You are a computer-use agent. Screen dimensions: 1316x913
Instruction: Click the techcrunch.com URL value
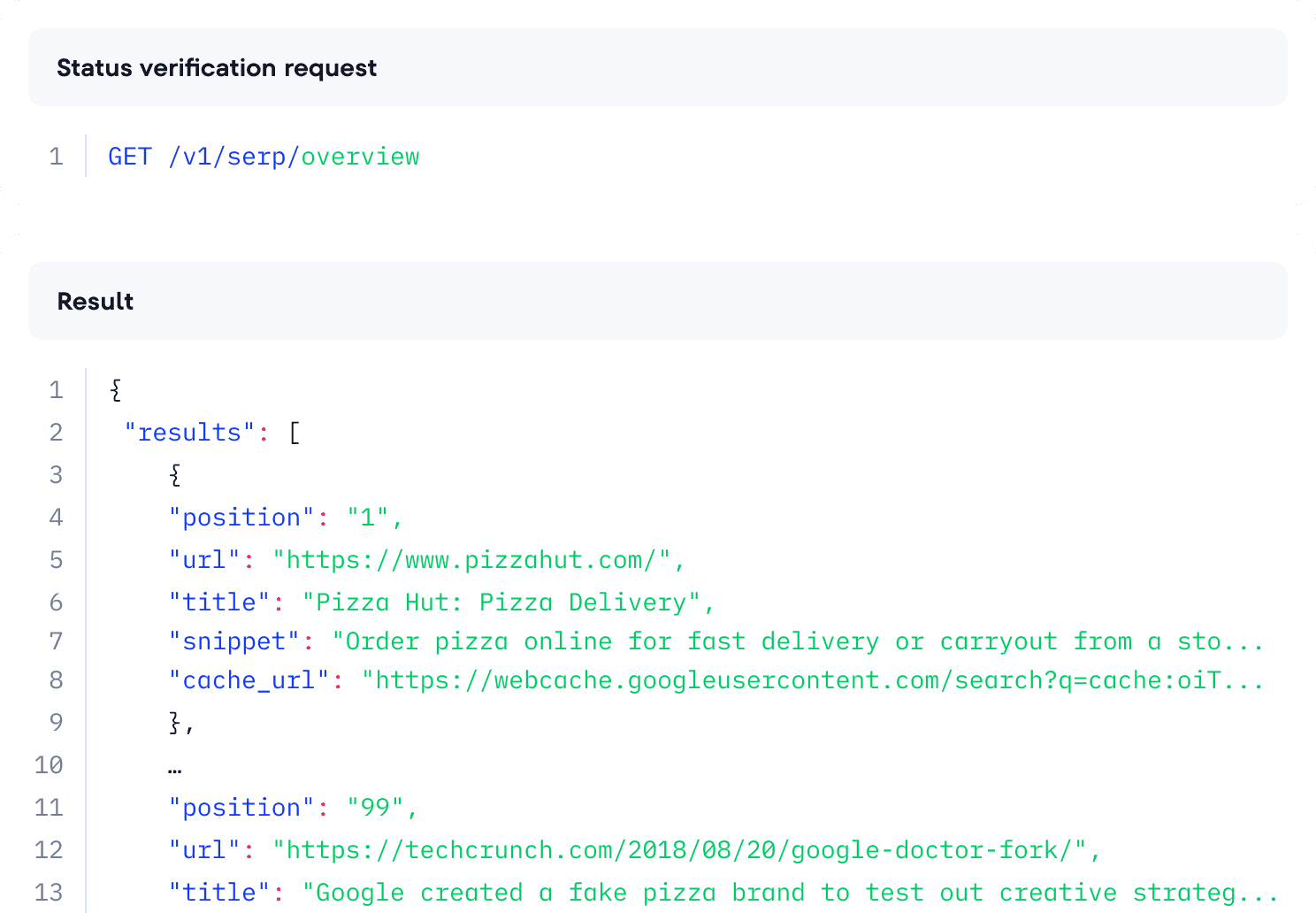[x=680, y=850]
